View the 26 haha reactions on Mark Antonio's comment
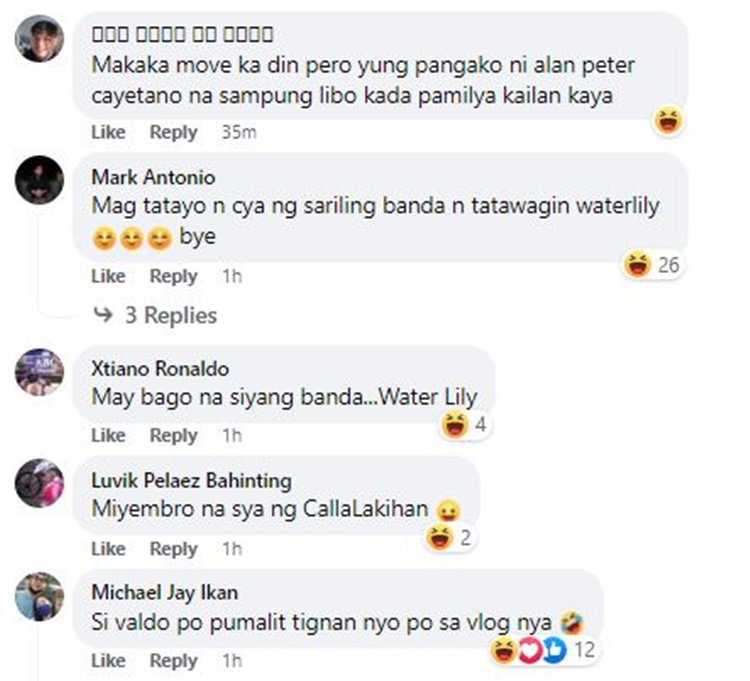Image resolution: width=750 pixels, height=681 pixels. coord(653,264)
